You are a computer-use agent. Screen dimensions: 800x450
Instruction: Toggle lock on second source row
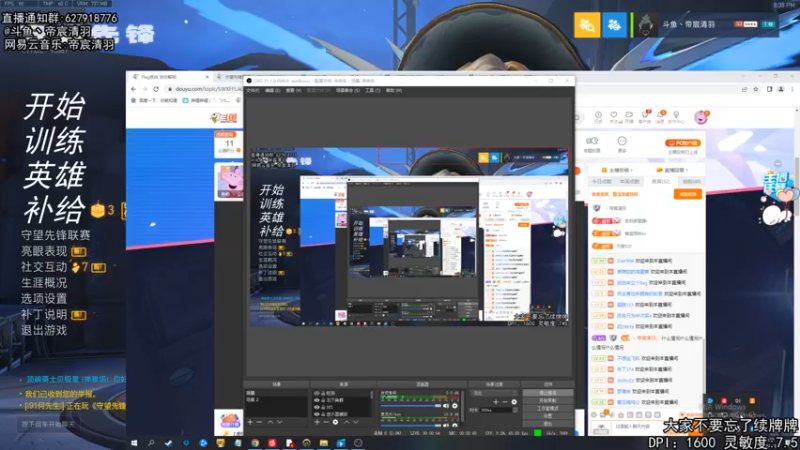323,400
